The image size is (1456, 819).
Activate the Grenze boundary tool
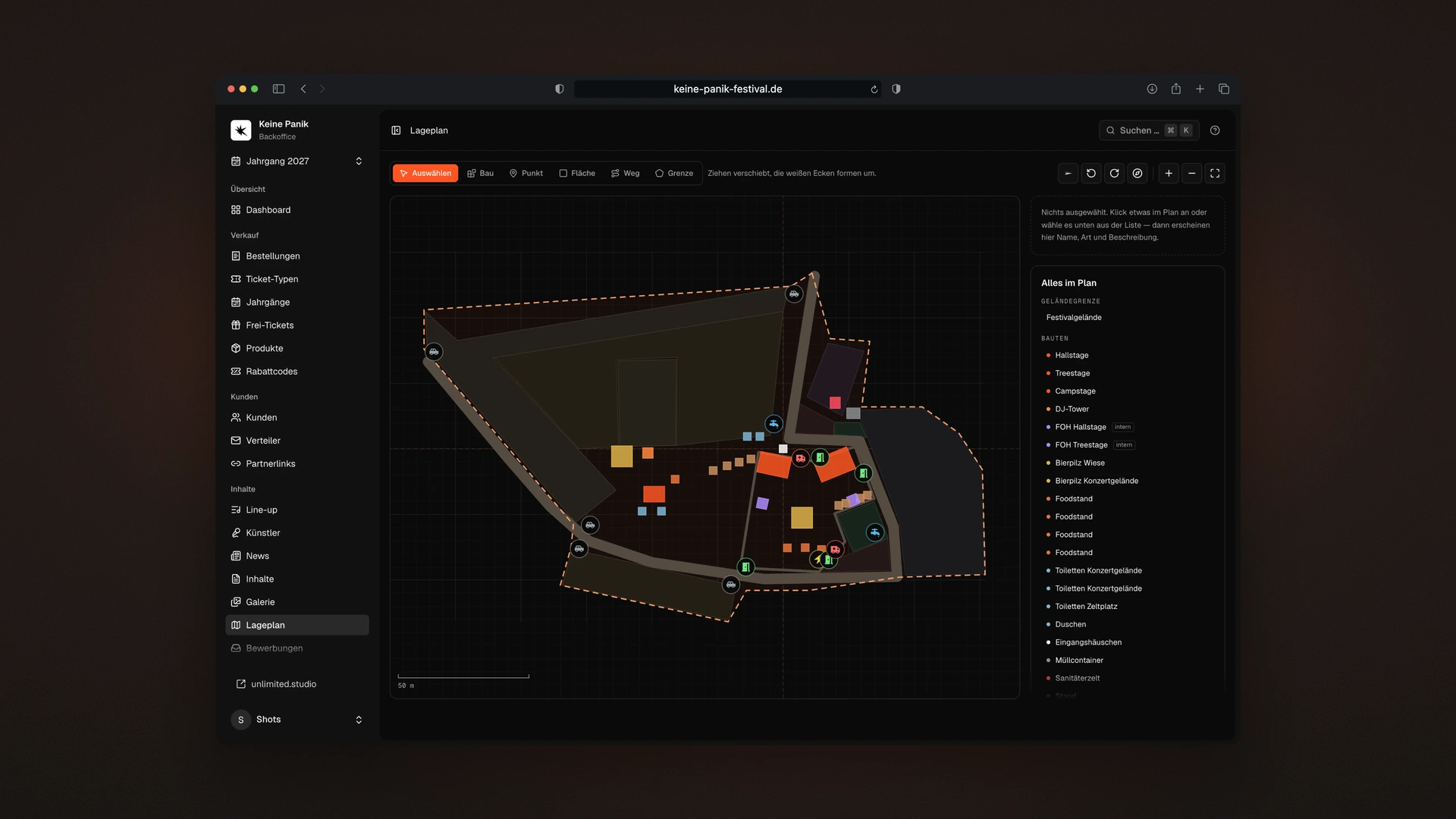click(x=674, y=173)
